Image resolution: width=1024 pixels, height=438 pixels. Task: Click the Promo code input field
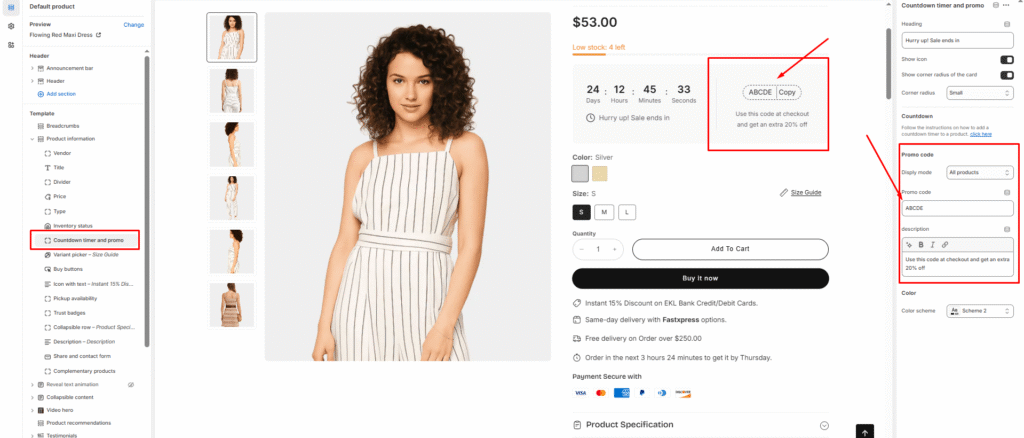pyautogui.click(x=957, y=208)
